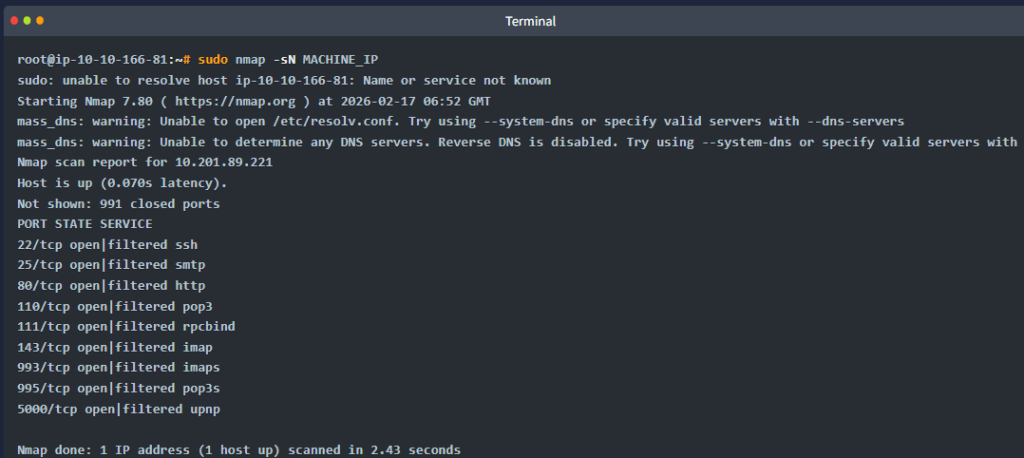Click the 993/tcp imaps port line
Image resolution: width=1024 pixels, height=458 pixels.
click(x=118, y=367)
